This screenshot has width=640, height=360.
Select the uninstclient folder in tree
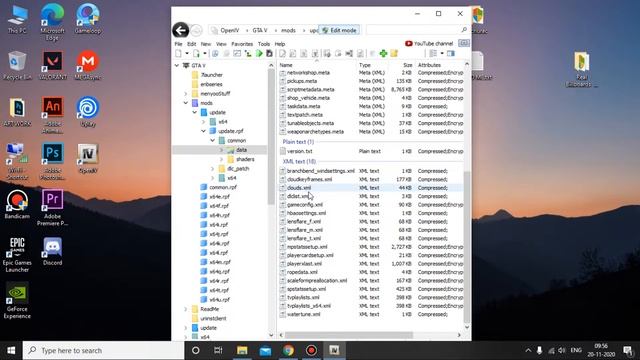[x=213, y=318]
